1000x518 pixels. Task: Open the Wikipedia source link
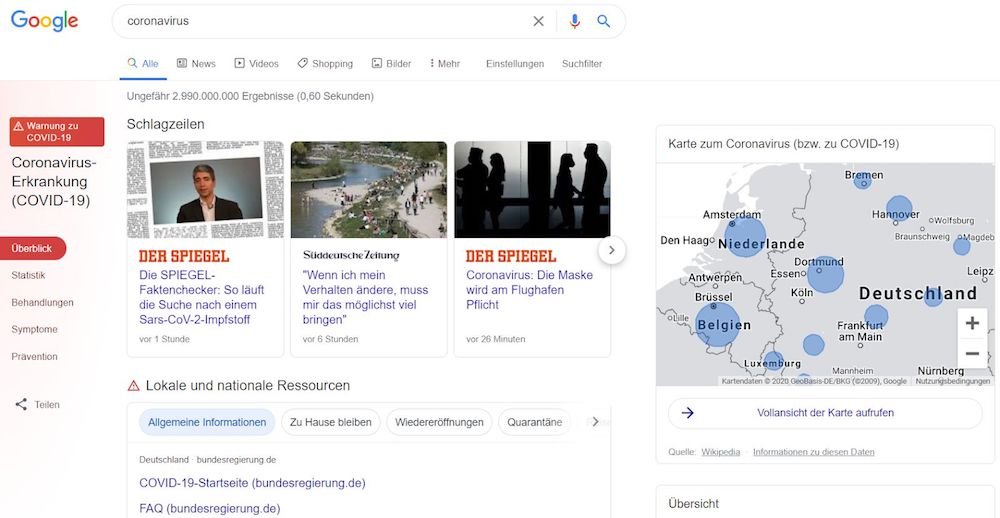[721, 452]
